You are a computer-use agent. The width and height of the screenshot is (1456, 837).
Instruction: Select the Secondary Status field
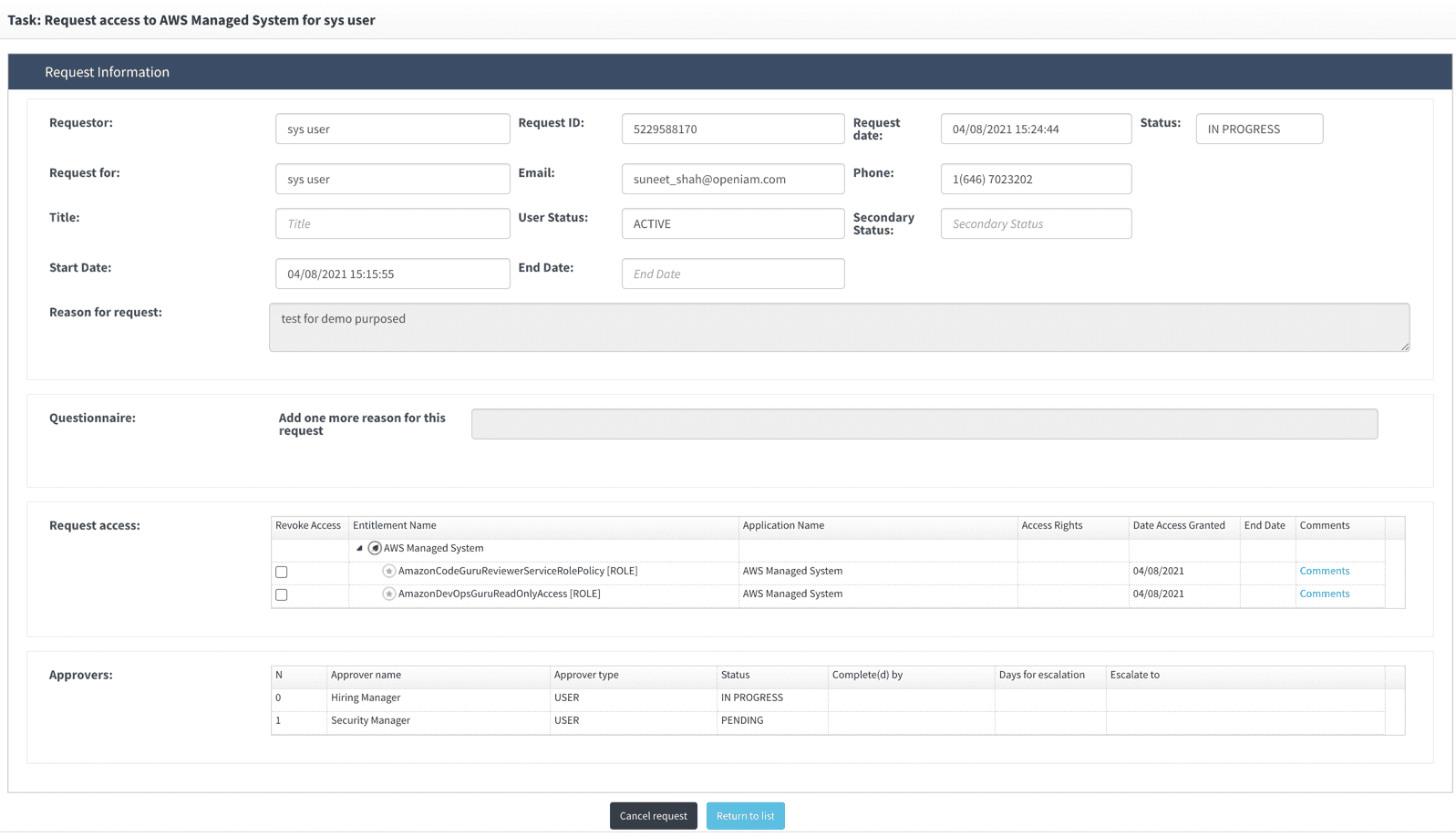pyautogui.click(x=1036, y=224)
